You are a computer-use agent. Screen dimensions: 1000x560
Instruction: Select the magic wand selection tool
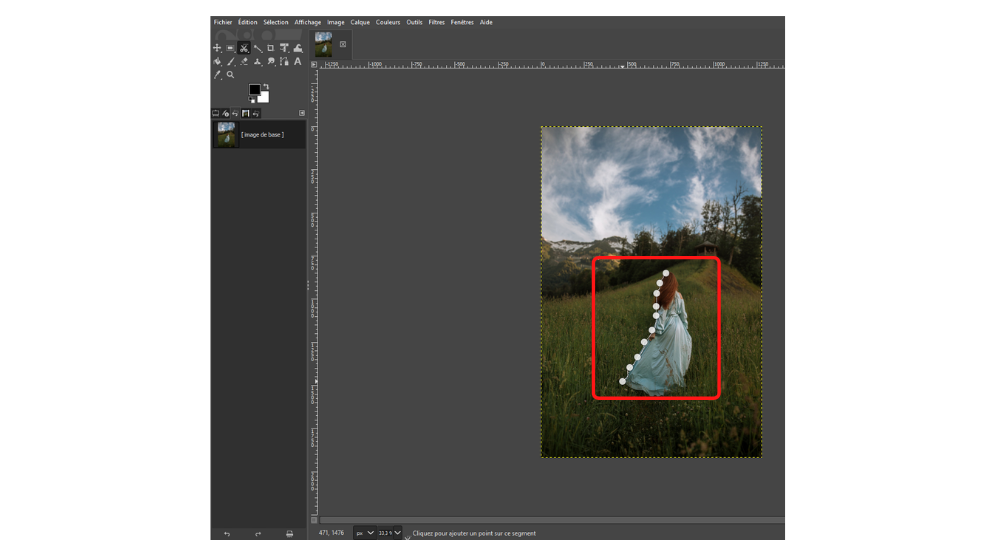(258, 48)
